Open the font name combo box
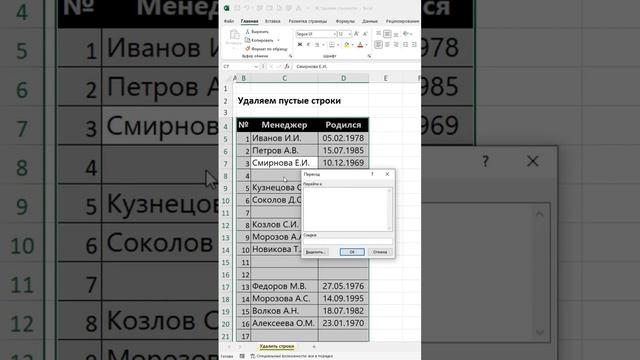640x360 pixels. click(x=316, y=34)
